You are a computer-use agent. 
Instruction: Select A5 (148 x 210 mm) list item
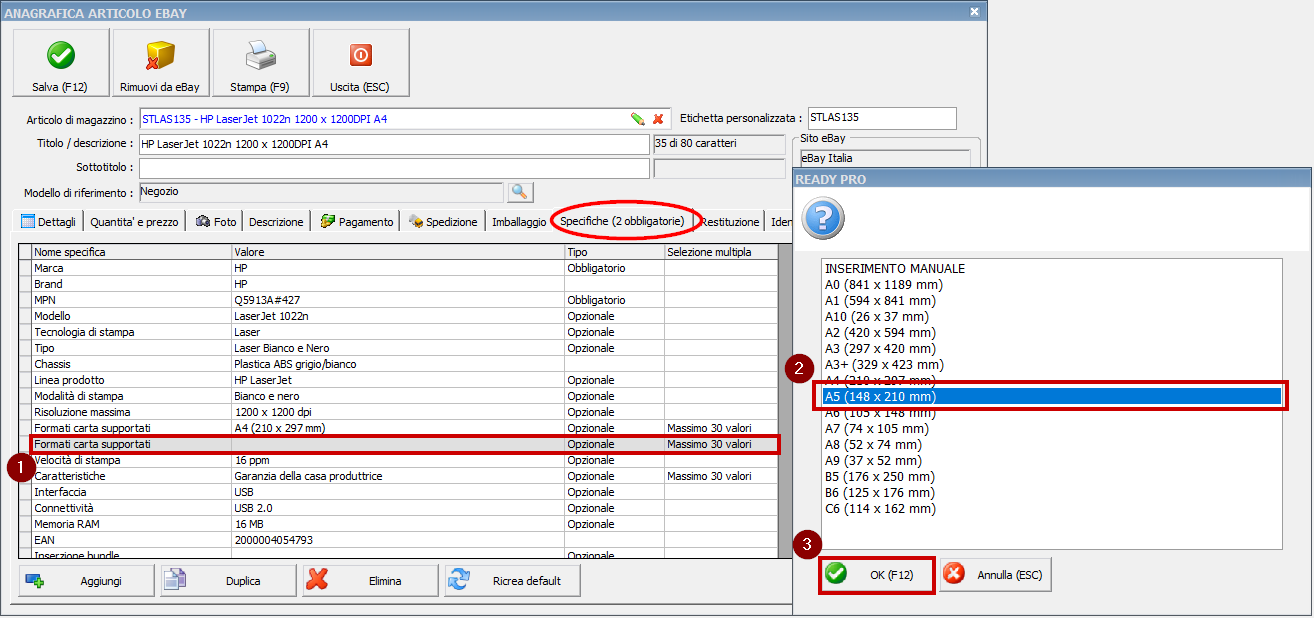[x=1050, y=397]
